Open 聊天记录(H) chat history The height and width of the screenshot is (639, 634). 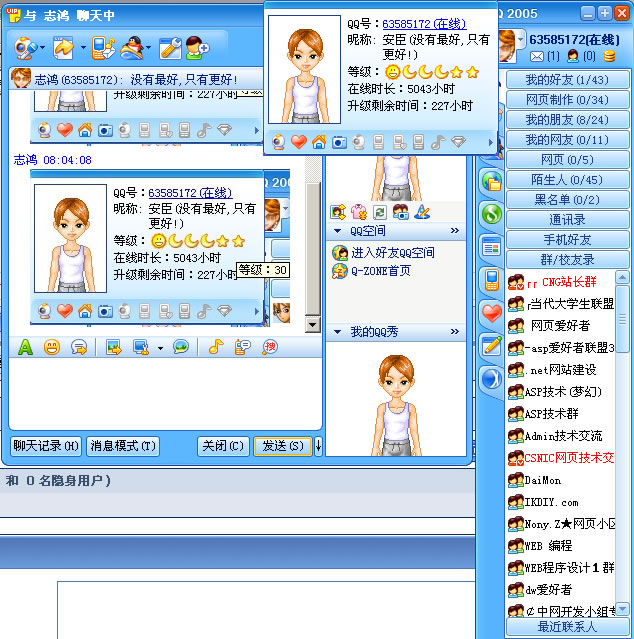[x=45, y=446]
